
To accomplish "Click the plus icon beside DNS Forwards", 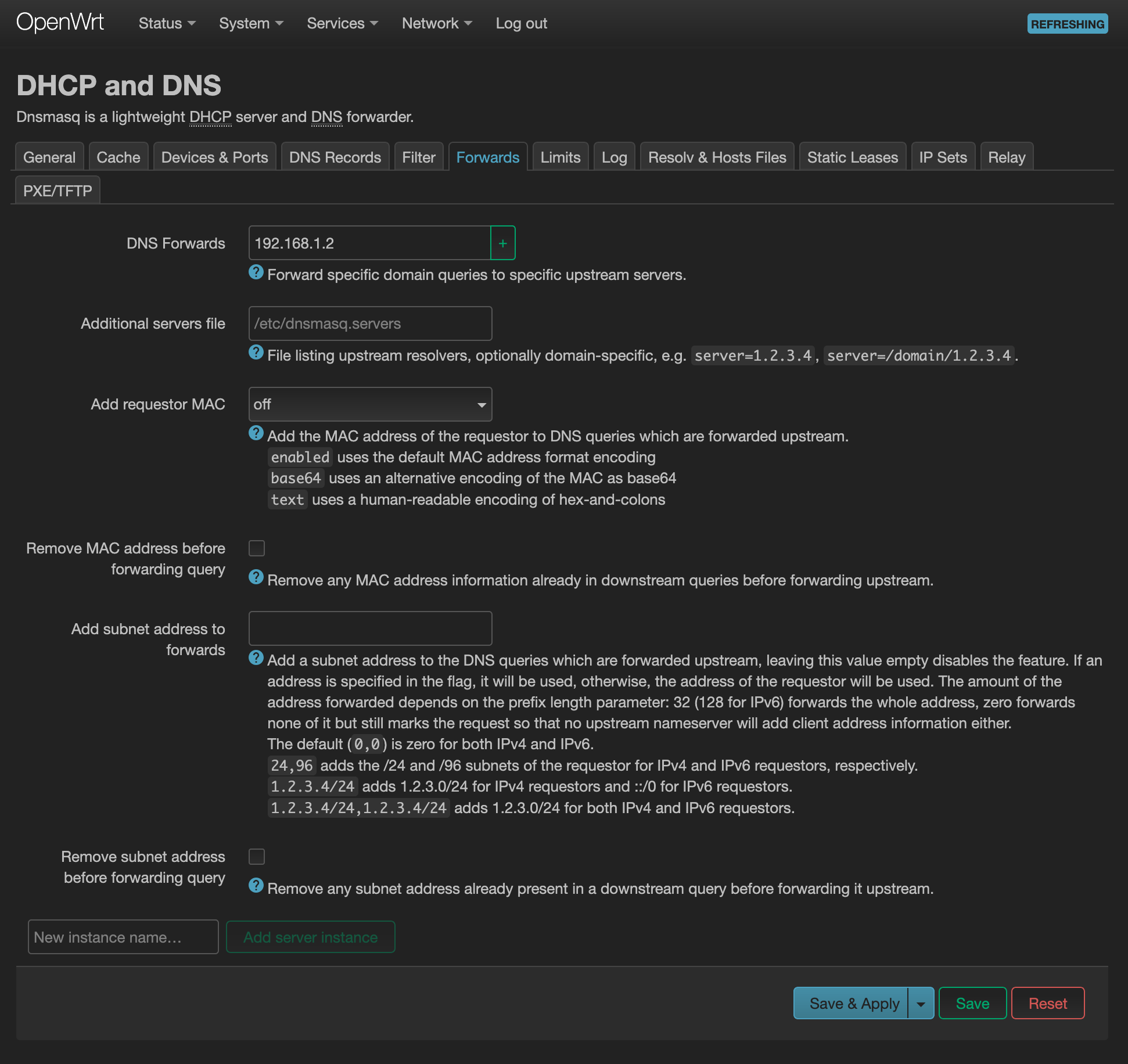I will pyautogui.click(x=503, y=243).
